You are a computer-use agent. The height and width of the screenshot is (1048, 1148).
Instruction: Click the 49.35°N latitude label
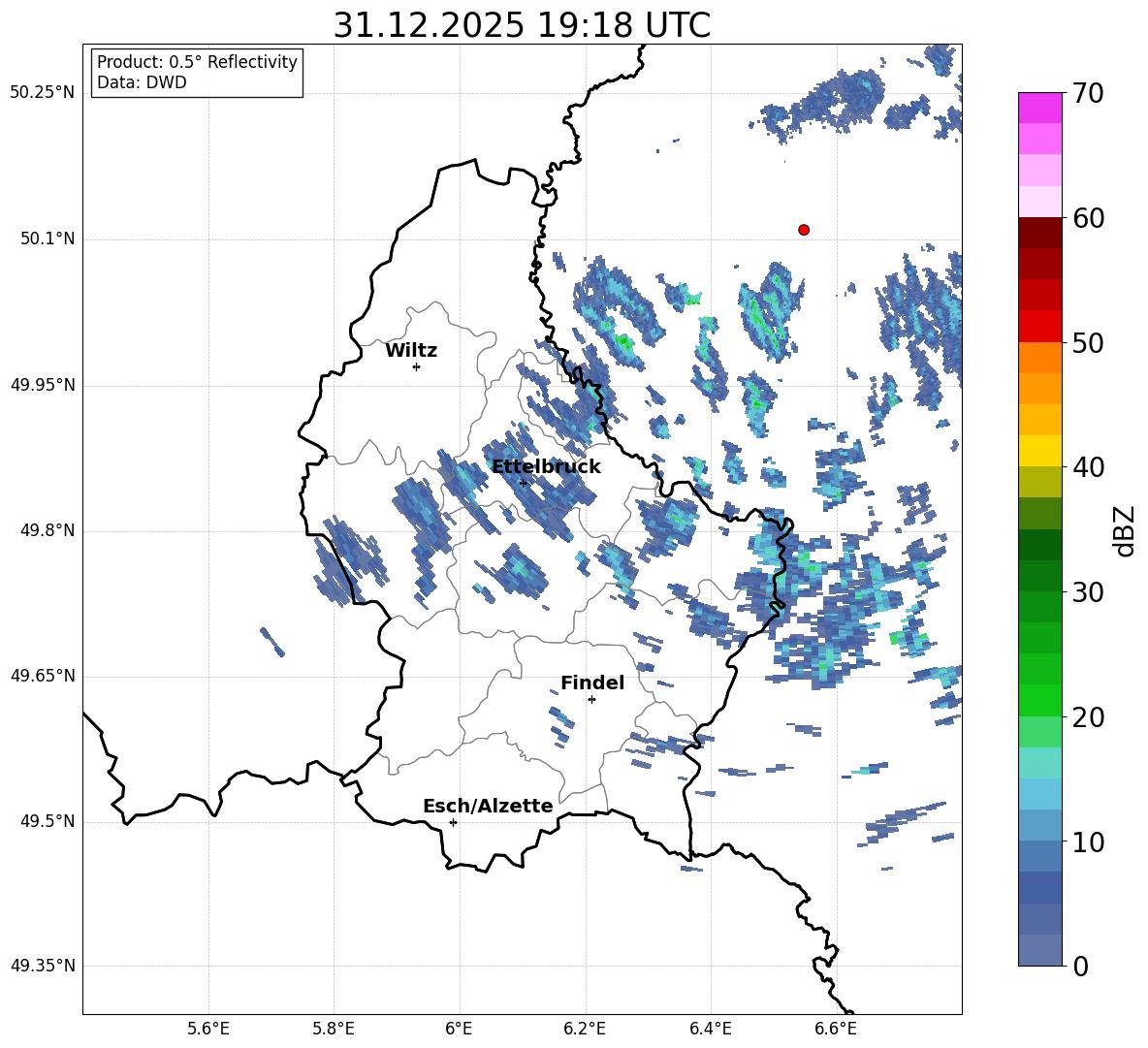43,966
